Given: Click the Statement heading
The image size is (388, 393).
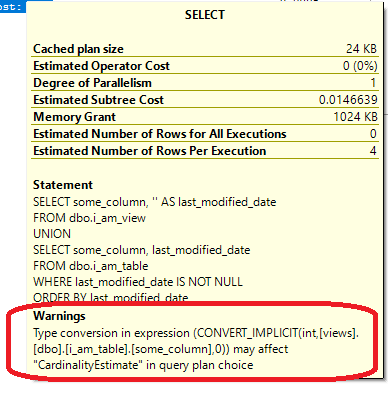Looking at the screenshot, I should click(63, 185).
